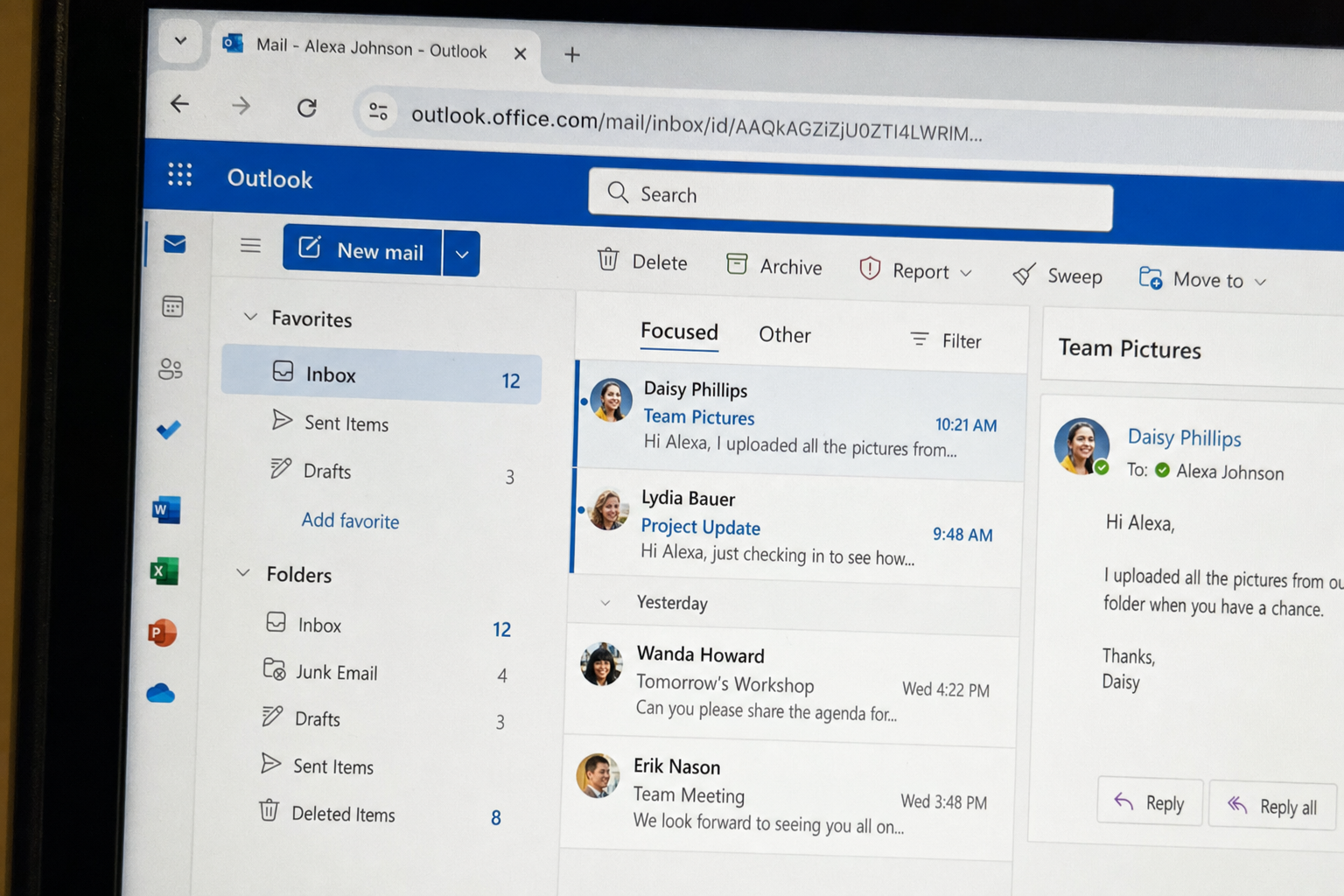Screen dimensions: 1344x896
Task: Click Add favorite link
Action: (350, 521)
